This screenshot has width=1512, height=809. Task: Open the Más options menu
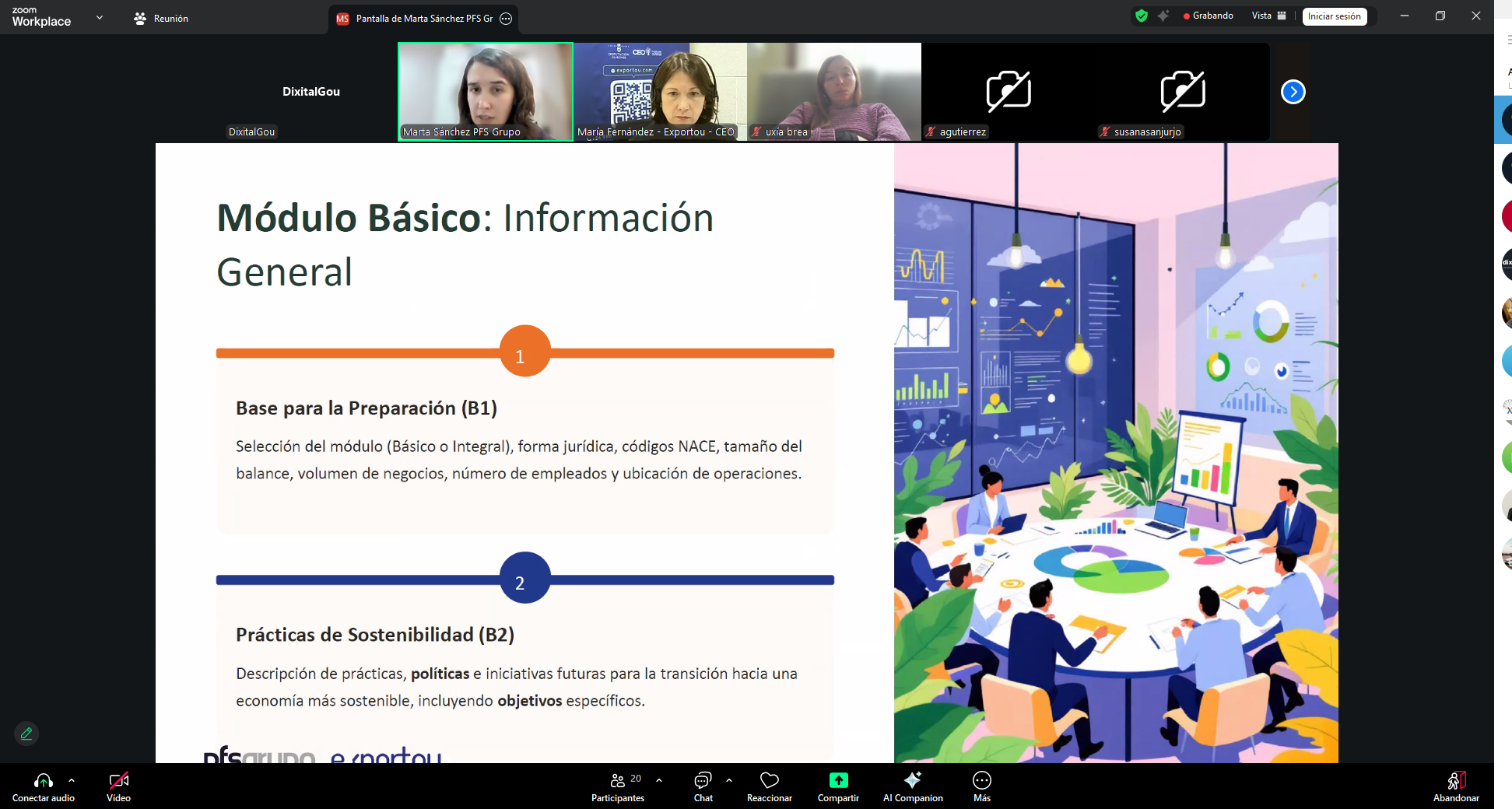[981, 786]
